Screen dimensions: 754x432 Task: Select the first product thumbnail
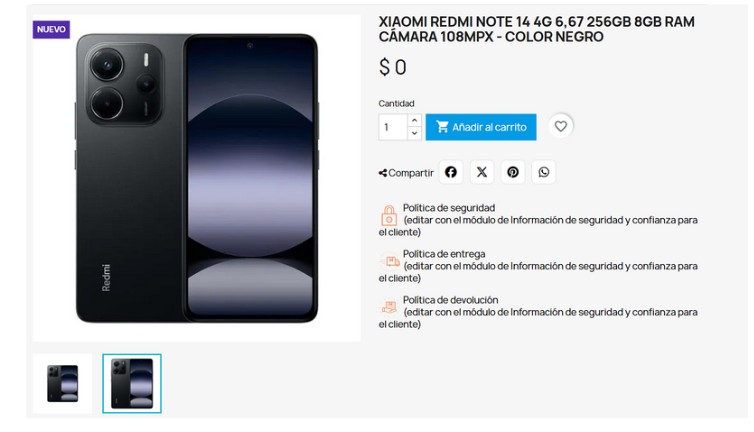63,383
